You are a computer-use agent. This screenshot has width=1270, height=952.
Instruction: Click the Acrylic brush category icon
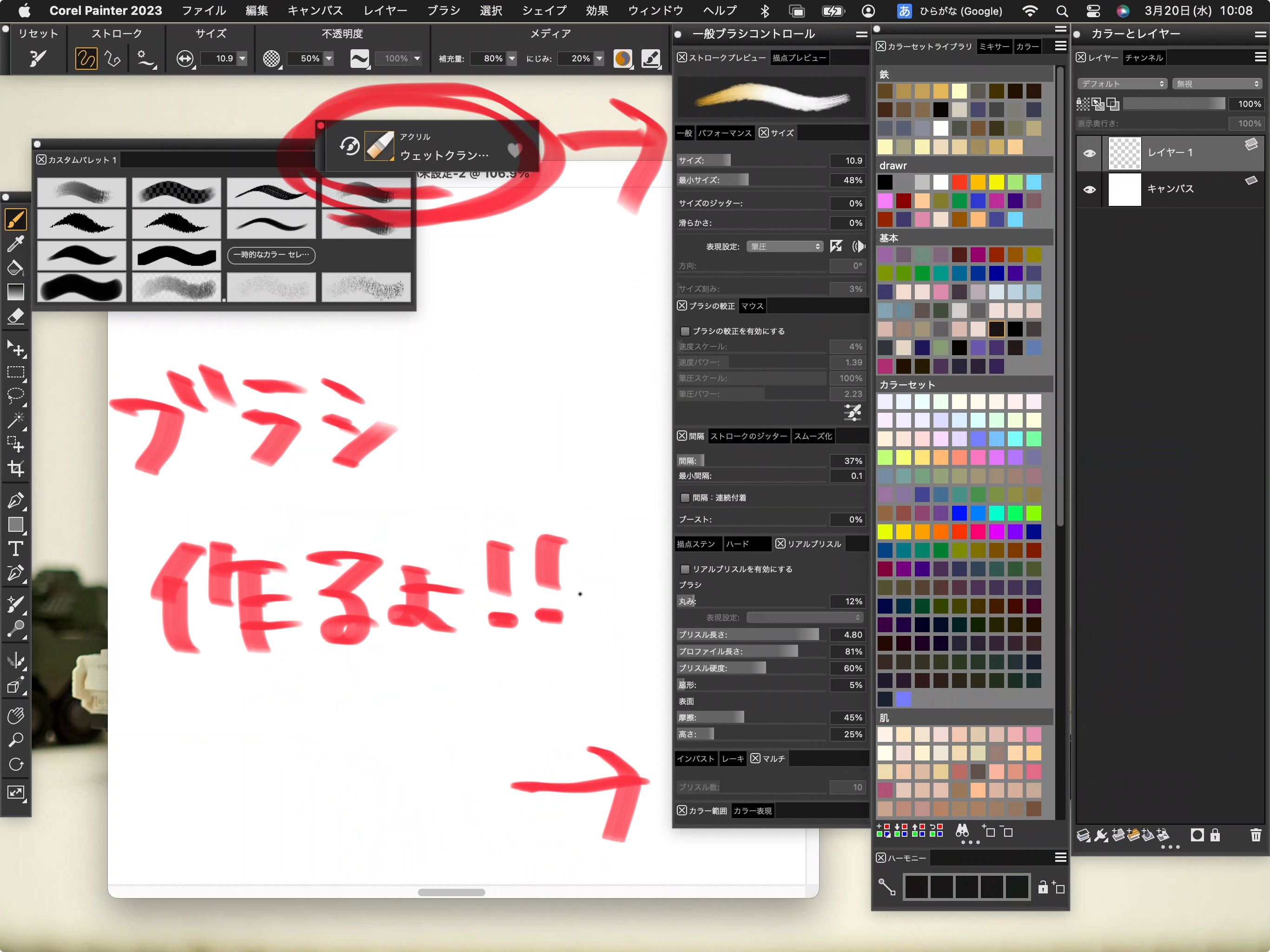[379, 146]
